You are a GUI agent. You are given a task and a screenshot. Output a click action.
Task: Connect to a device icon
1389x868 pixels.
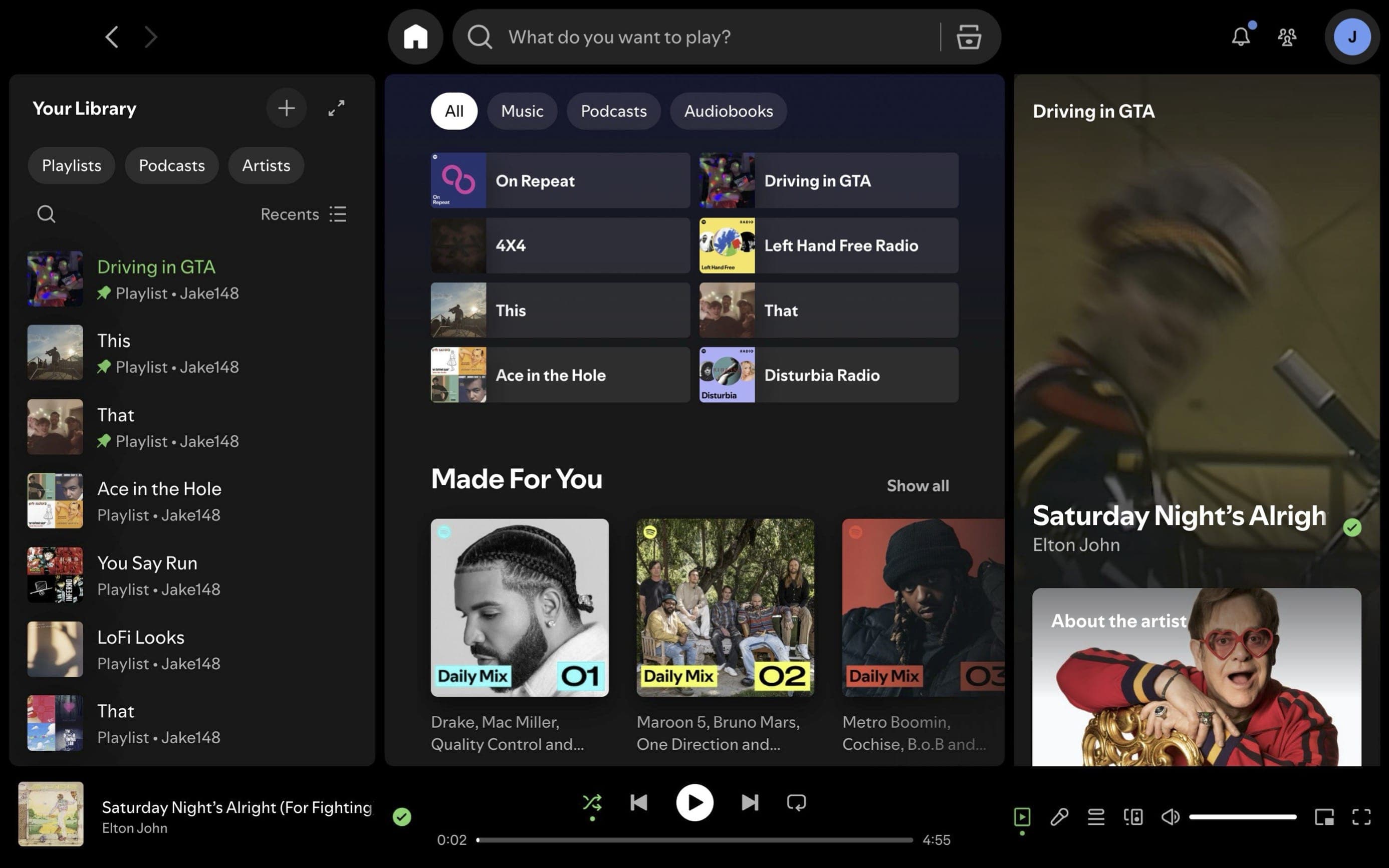[x=1133, y=816]
